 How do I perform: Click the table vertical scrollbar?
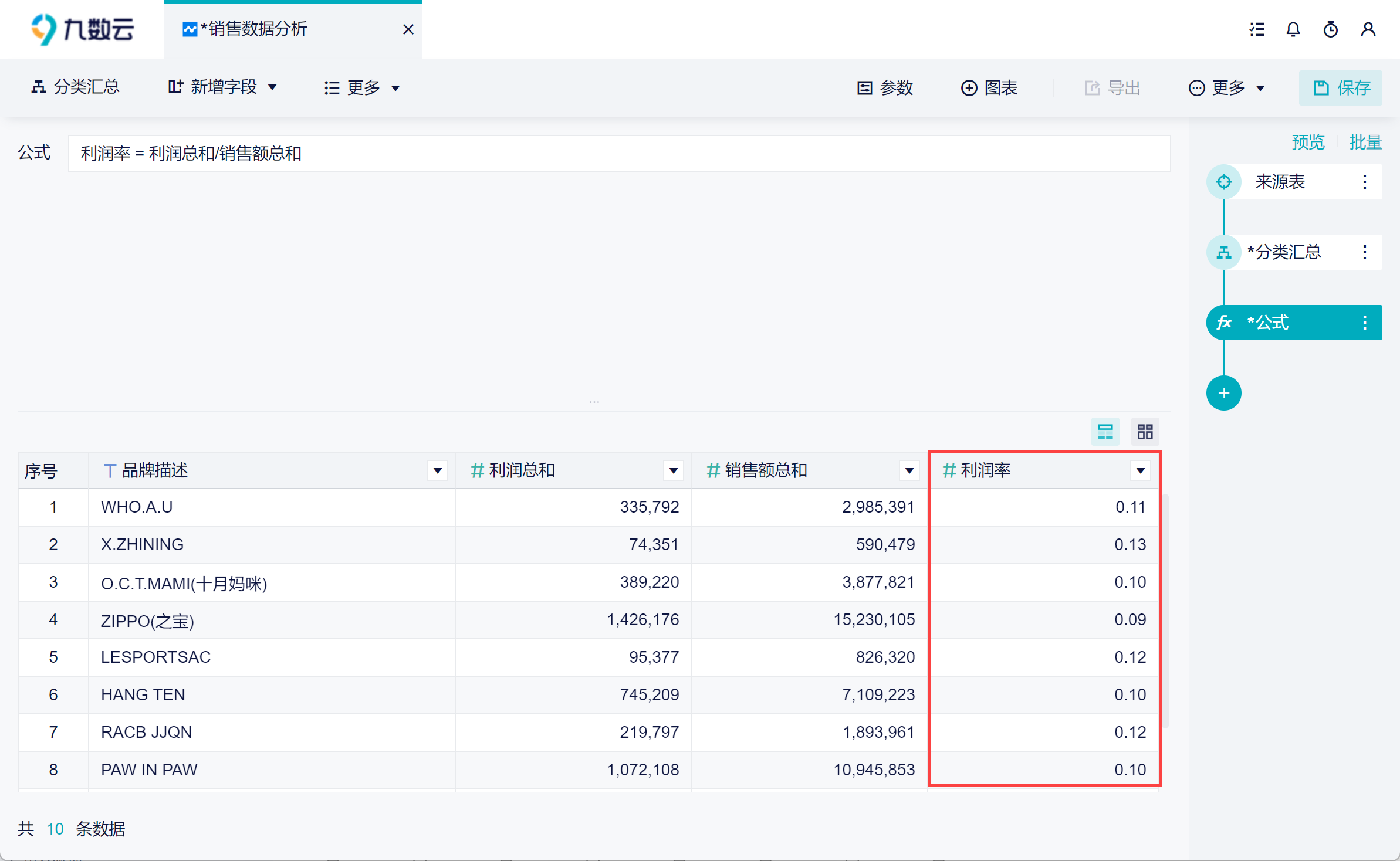(1165, 612)
